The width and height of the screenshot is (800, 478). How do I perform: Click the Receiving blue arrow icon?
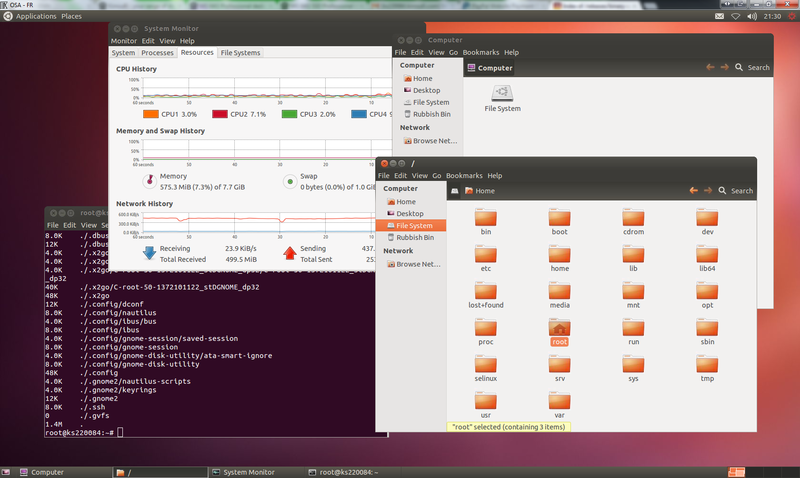[x=149, y=253]
